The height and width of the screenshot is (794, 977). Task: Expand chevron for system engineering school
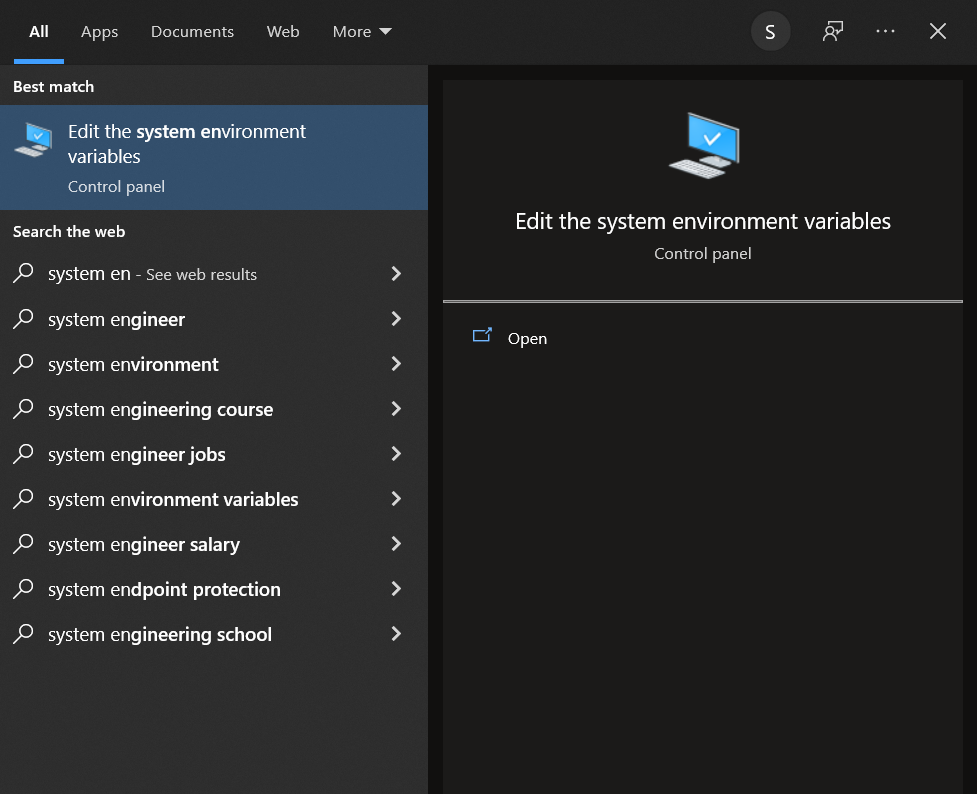coord(396,634)
